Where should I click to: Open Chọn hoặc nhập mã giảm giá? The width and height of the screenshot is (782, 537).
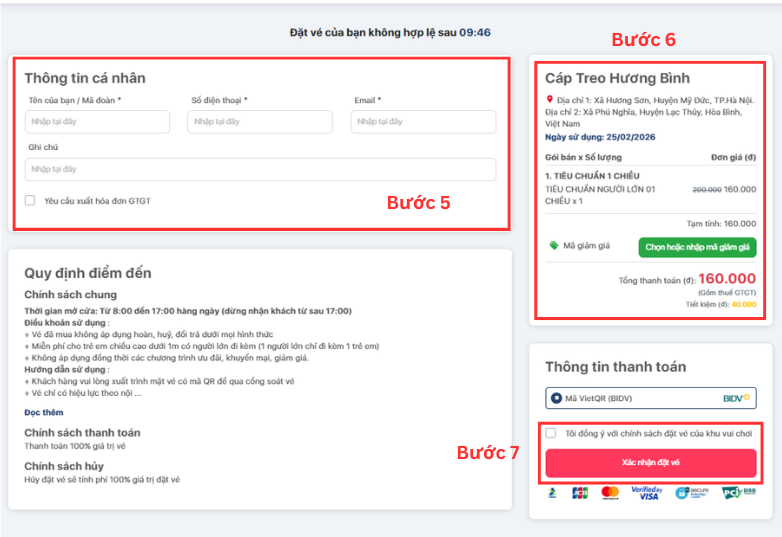[x=697, y=246]
